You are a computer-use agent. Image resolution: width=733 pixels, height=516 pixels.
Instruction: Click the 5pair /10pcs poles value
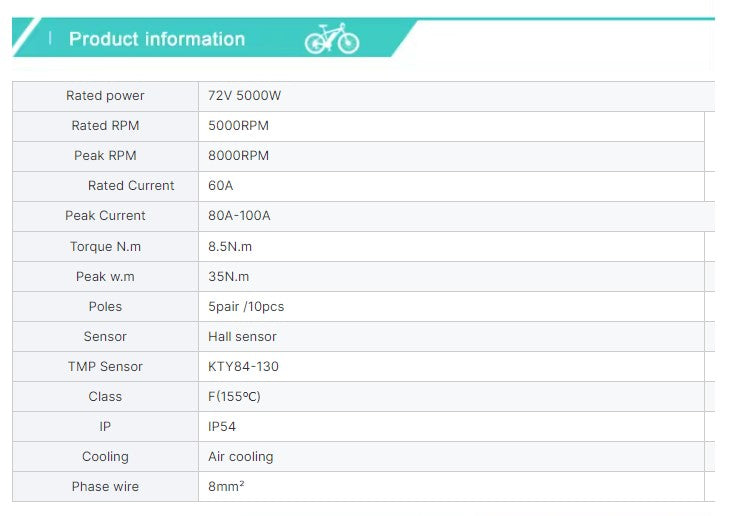[246, 306]
